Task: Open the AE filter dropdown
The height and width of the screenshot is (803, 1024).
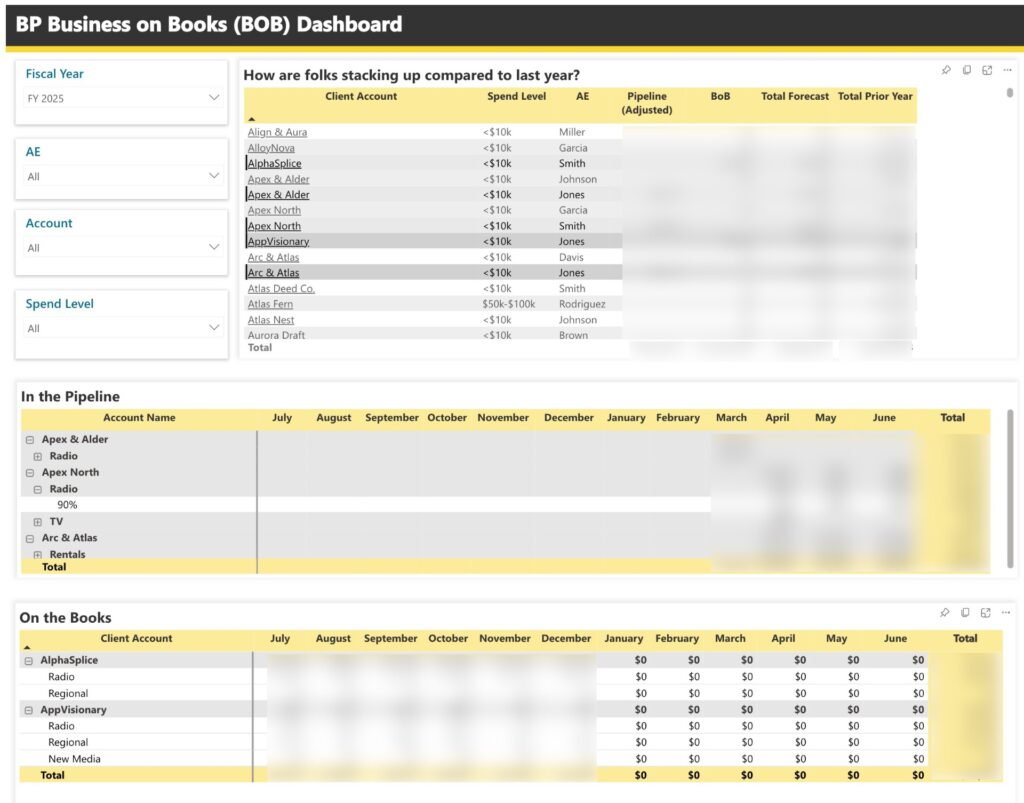Action: [x=122, y=176]
